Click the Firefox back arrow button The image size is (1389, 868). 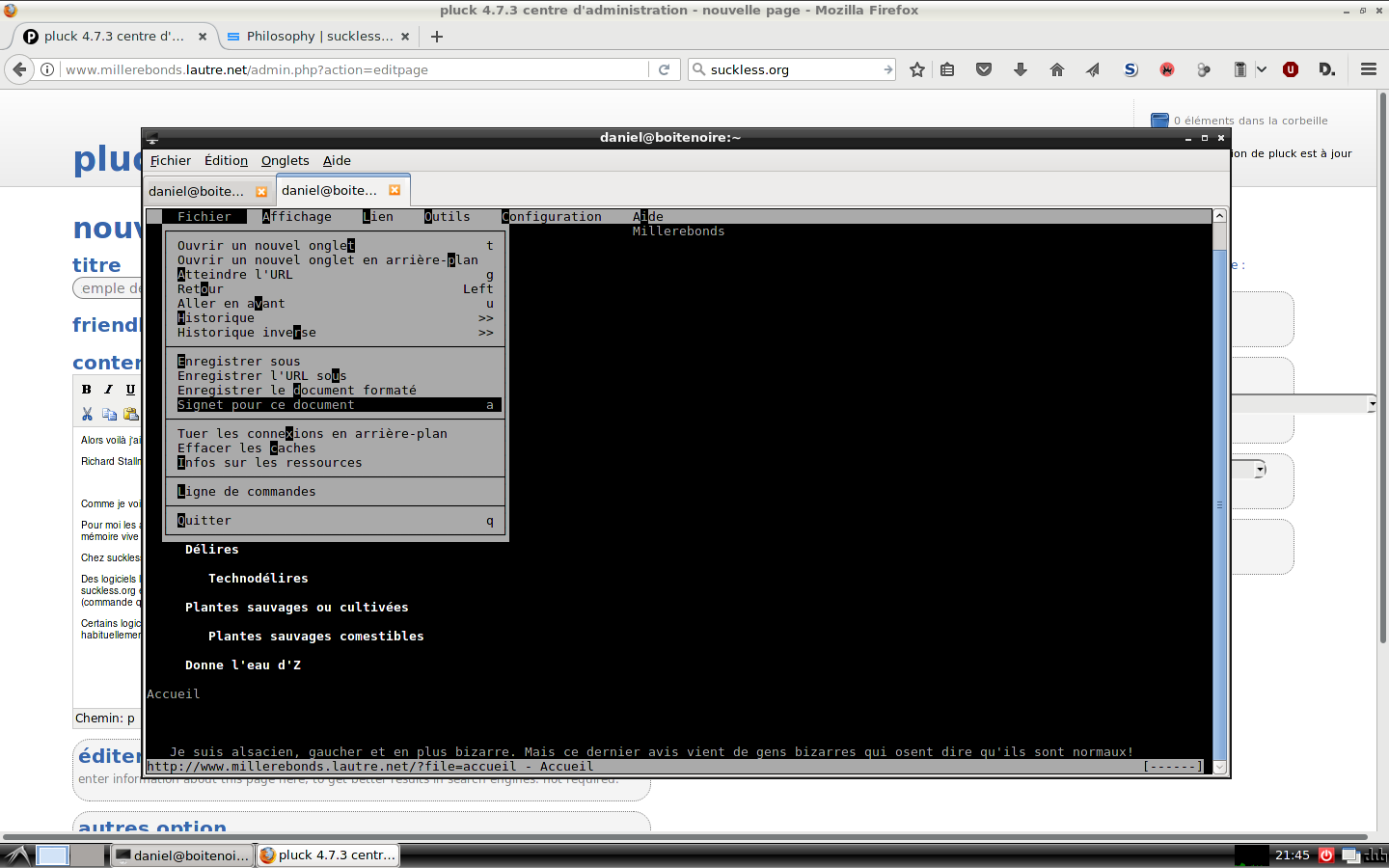19,69
